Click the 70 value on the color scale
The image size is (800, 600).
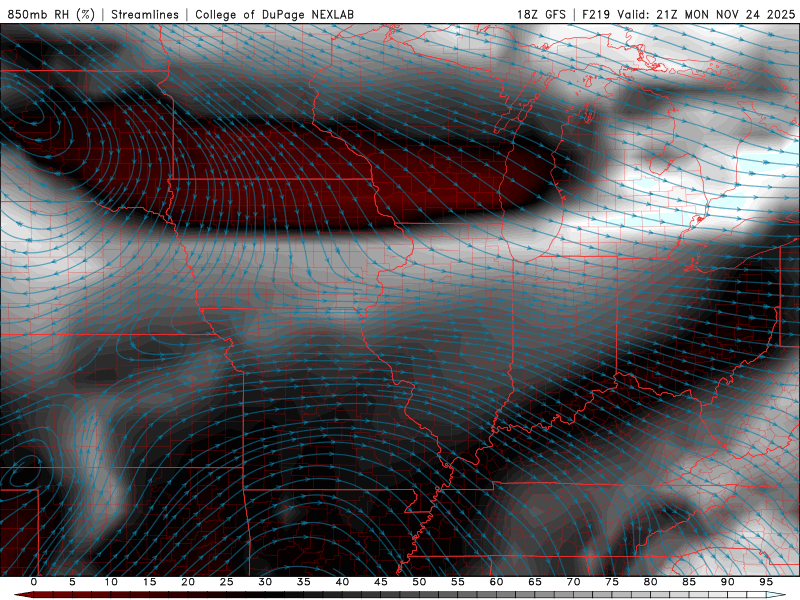(573, 582)
